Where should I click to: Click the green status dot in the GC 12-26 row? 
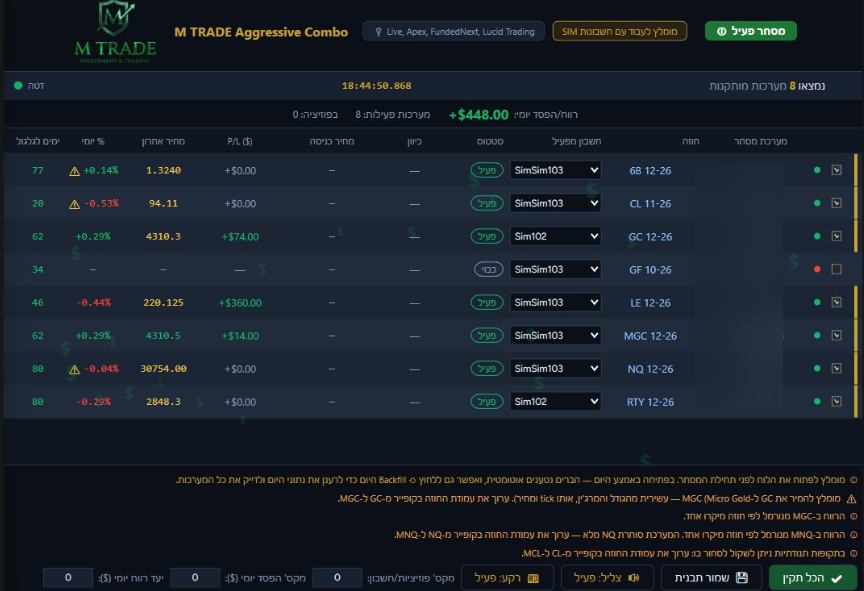817,236
